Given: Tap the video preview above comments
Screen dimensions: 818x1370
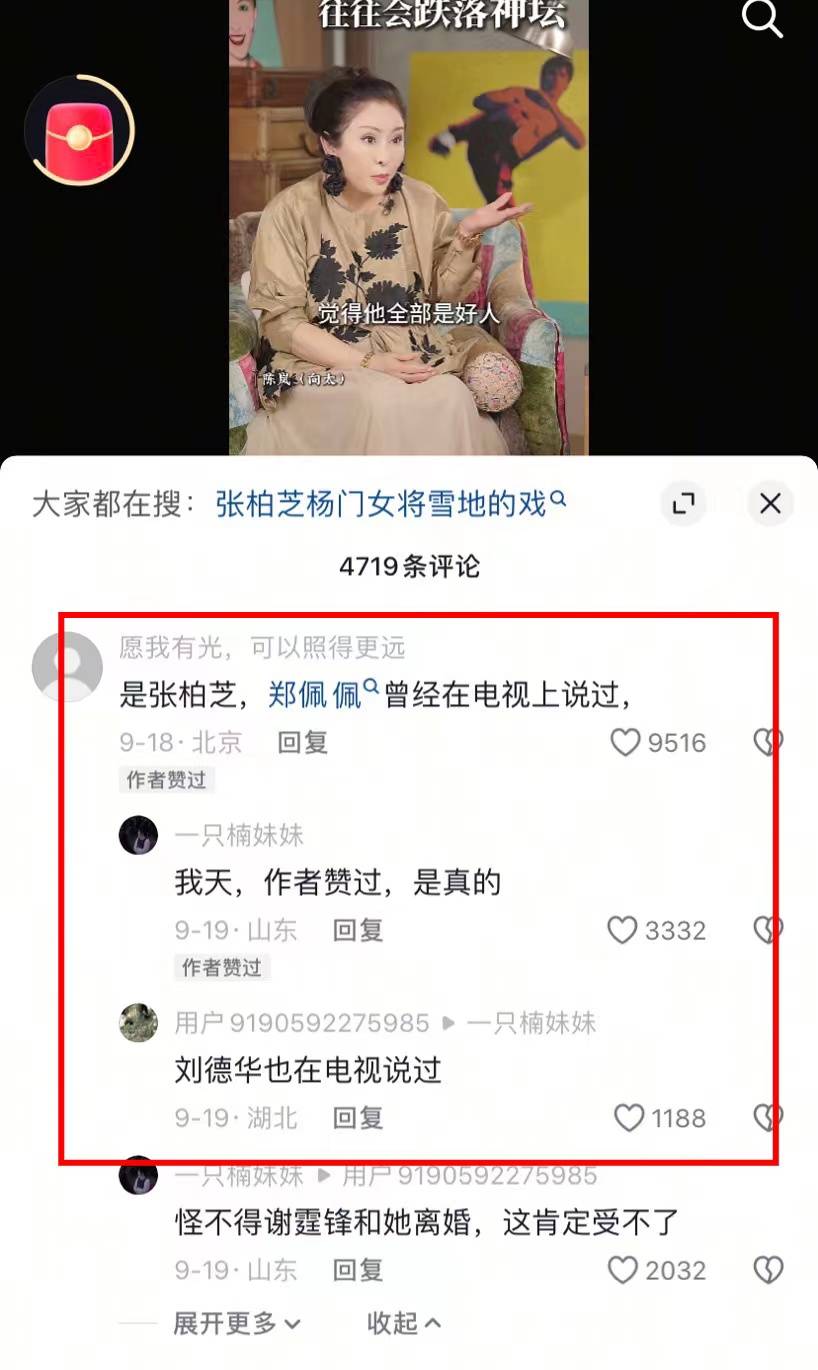Looking at the screenshot, I should [x=409, y=228].
